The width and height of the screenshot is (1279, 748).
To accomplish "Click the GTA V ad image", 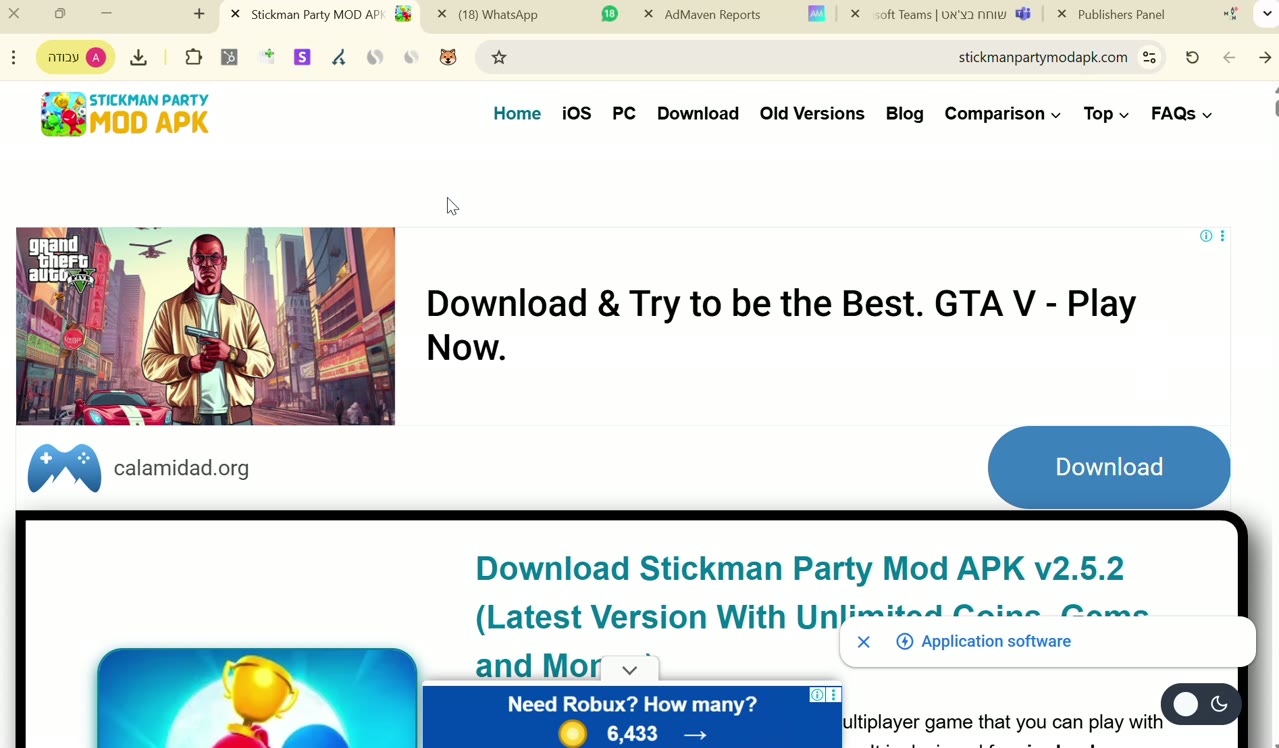I will pyautogui.click(x=205, y=326).
